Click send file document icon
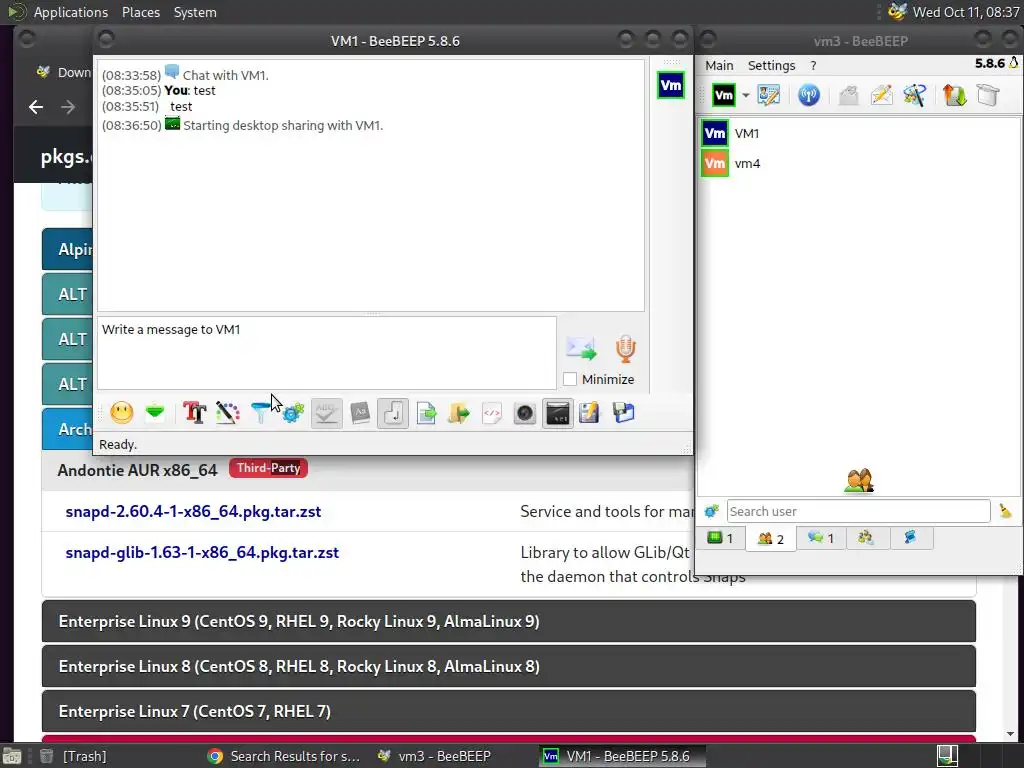 pyautogui.click(x=426, y=413)
